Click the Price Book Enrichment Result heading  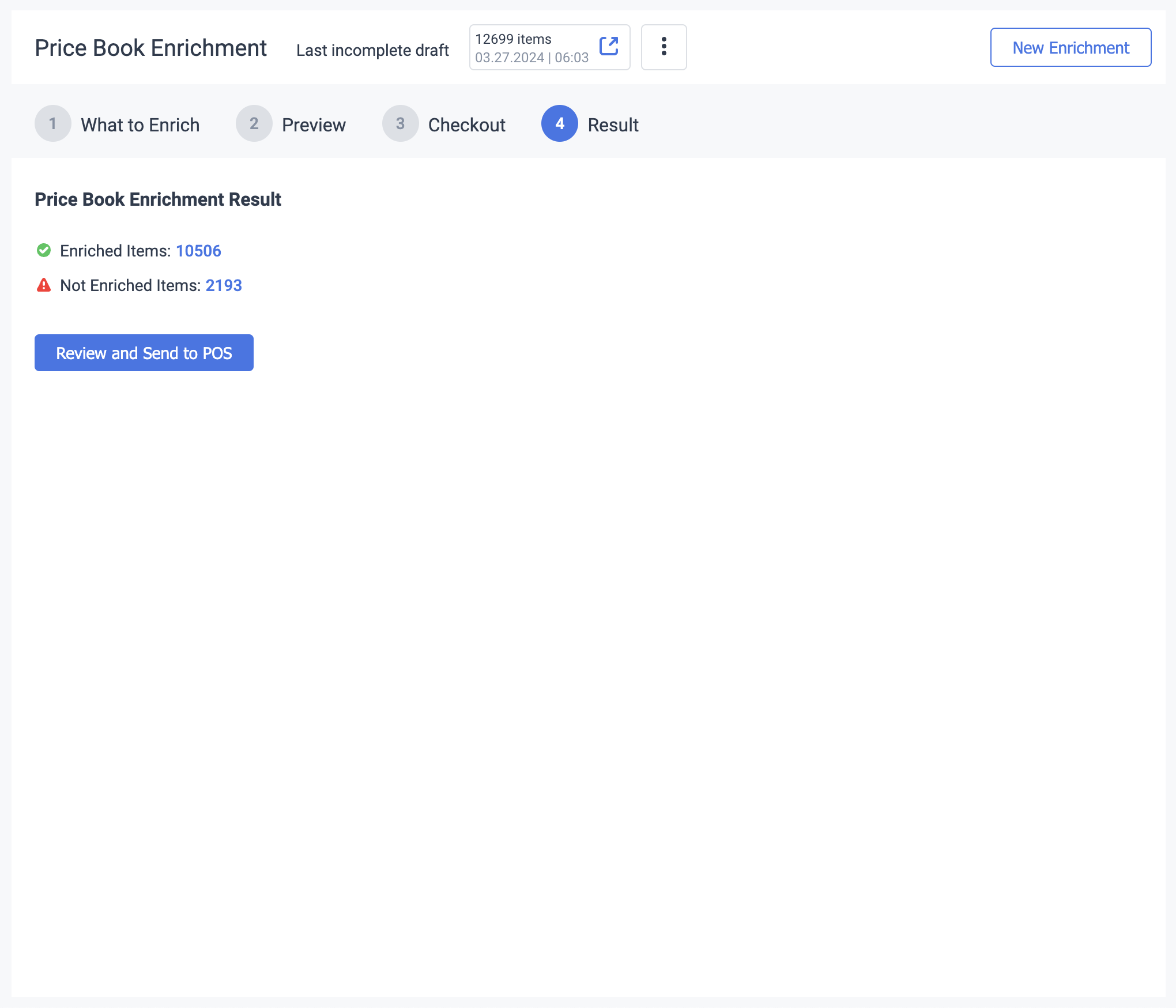point(158,199)
